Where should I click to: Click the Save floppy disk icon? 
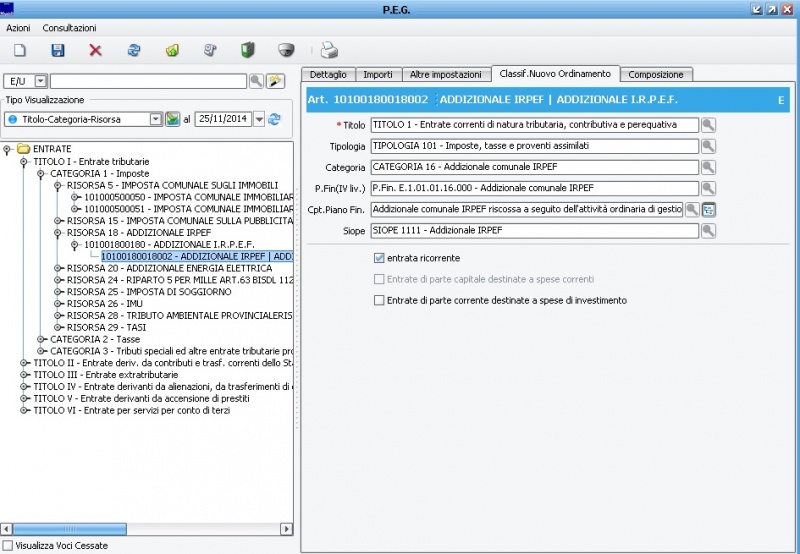point(57,50)
